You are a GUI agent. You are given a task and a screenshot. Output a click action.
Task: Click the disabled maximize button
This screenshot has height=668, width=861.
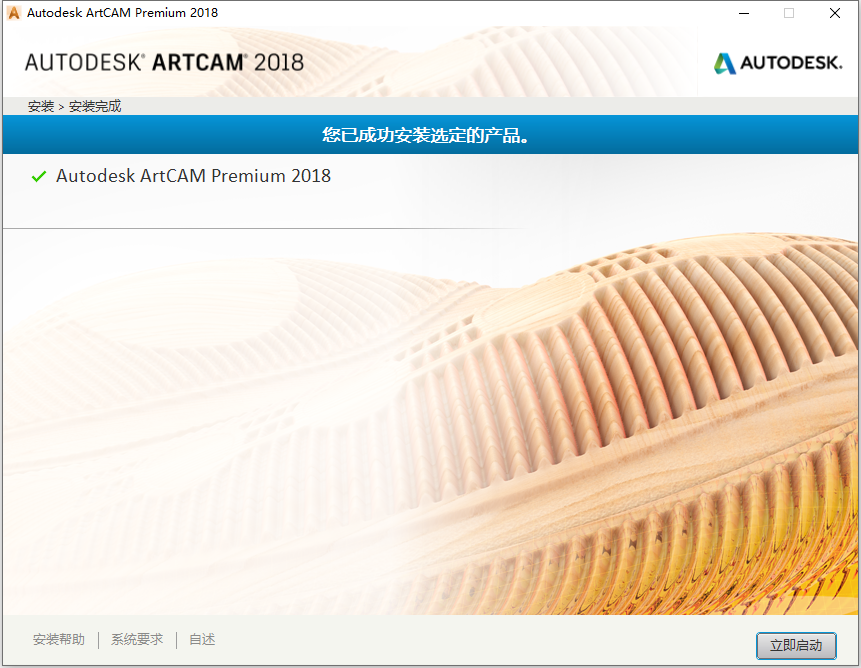(789, 13)
